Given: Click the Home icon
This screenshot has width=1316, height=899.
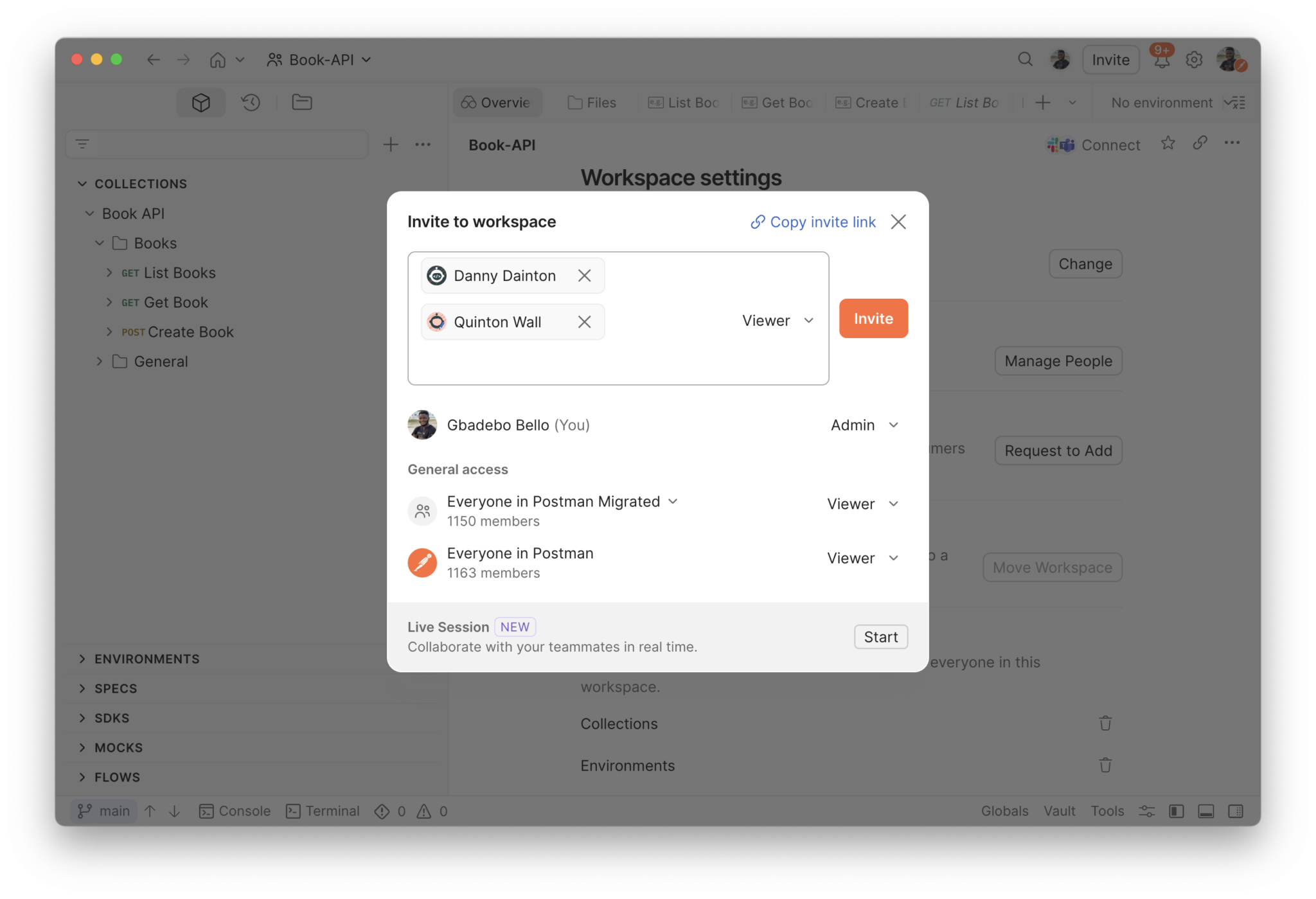Looking at the screenshot, I should pos(218,60).
